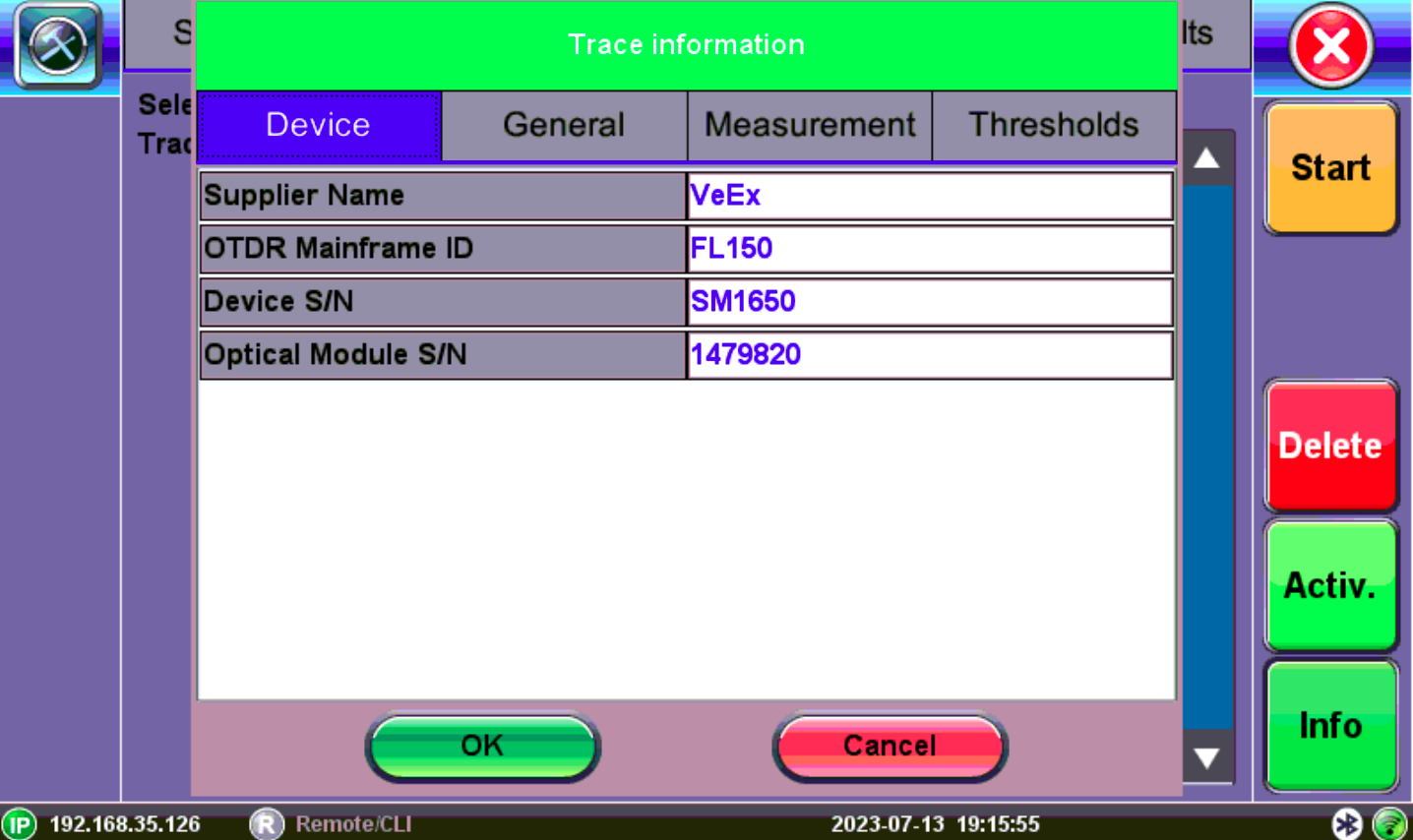1413x840 pixels.
Task: Switch to the Device tab
Action: tap(319, 125)
